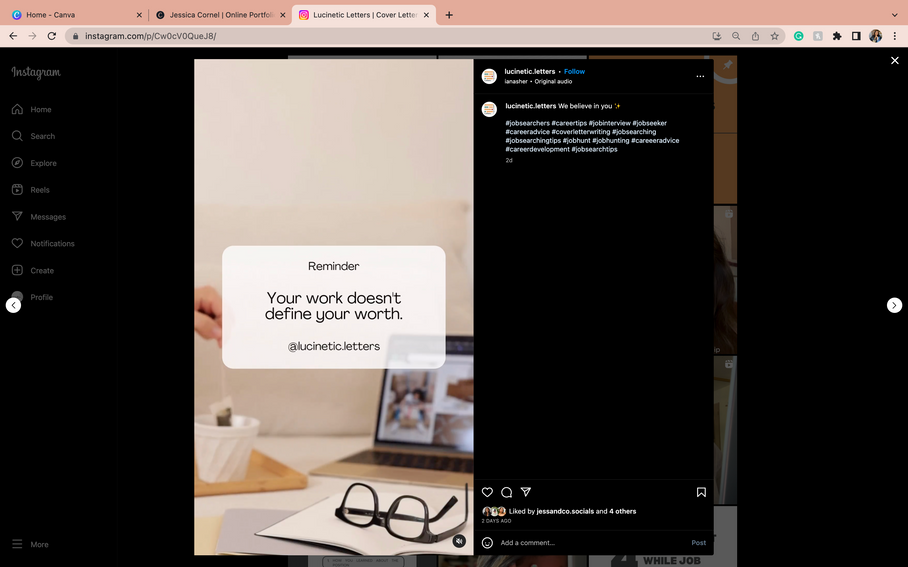Screen dimensions: 908x567
Task: Close the Home - Canva tab
Action: [x=139, y=15]
